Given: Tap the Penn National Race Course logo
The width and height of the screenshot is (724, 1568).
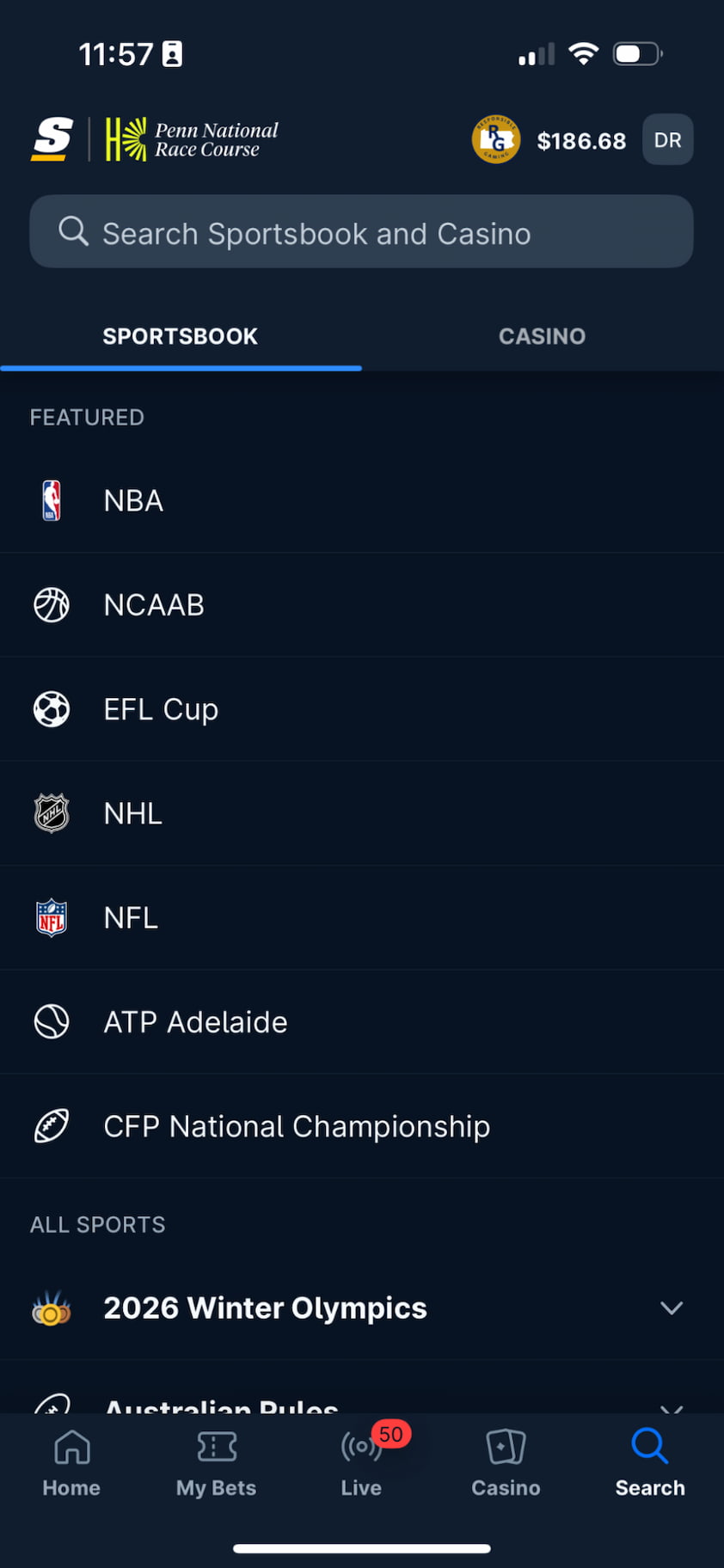Looking at the screenshot, I should (192, 139).
